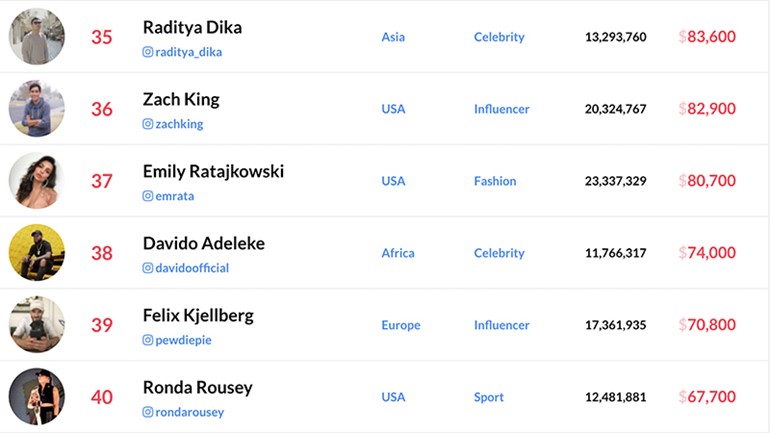Click Instagram icon next to davidoofficial

(x=148, y=268)
